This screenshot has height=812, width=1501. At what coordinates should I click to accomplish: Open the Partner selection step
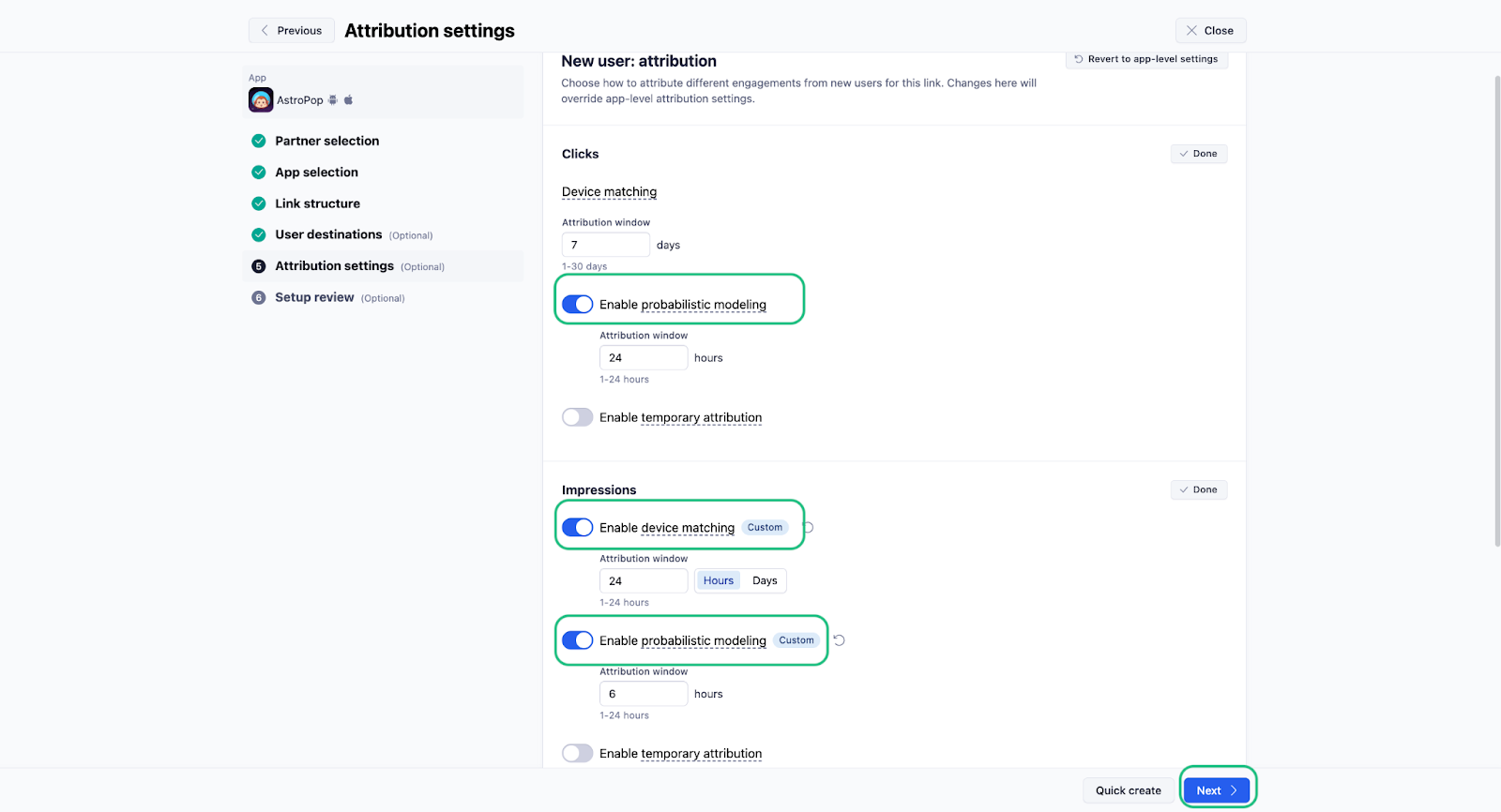tap(327, 141)
